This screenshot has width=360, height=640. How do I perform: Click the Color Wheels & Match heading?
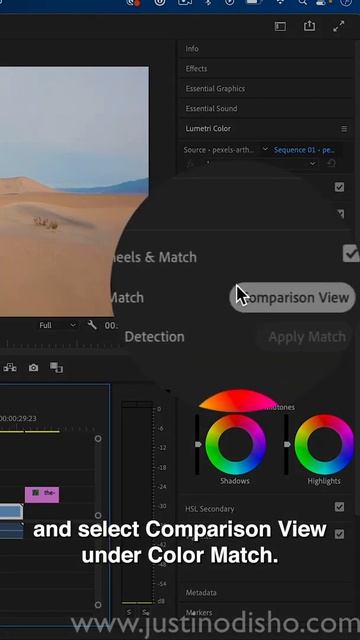tap(154, 257)
